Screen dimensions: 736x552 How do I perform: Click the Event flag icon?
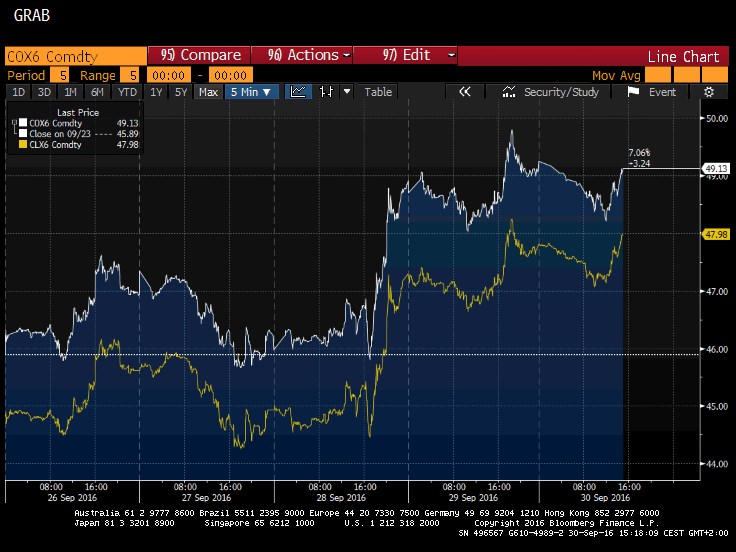point(633,92)
